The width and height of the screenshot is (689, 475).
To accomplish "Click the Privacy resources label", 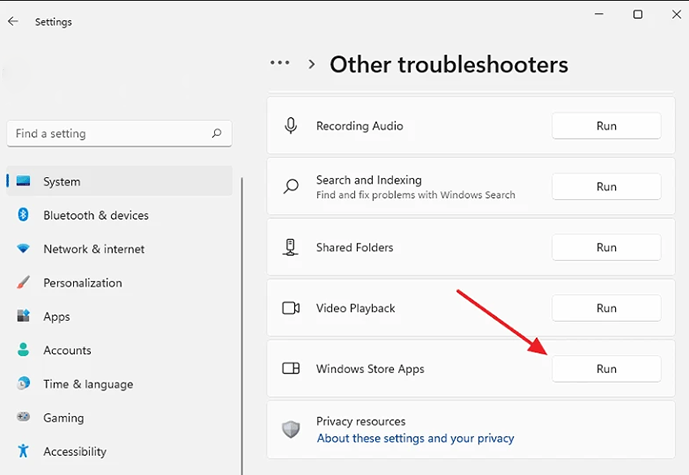I will 361,421.
